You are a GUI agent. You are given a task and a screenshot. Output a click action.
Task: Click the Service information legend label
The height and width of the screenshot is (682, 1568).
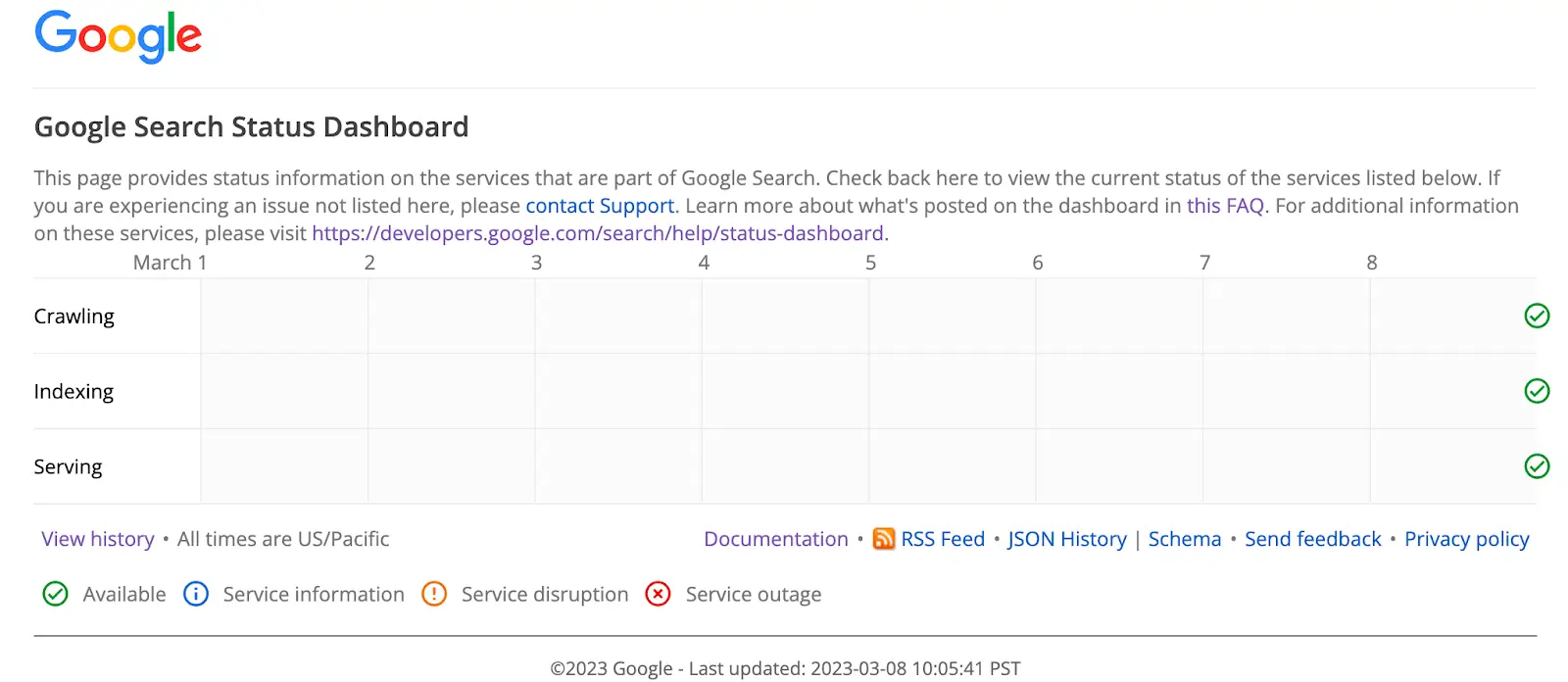(x=314, y=594)
